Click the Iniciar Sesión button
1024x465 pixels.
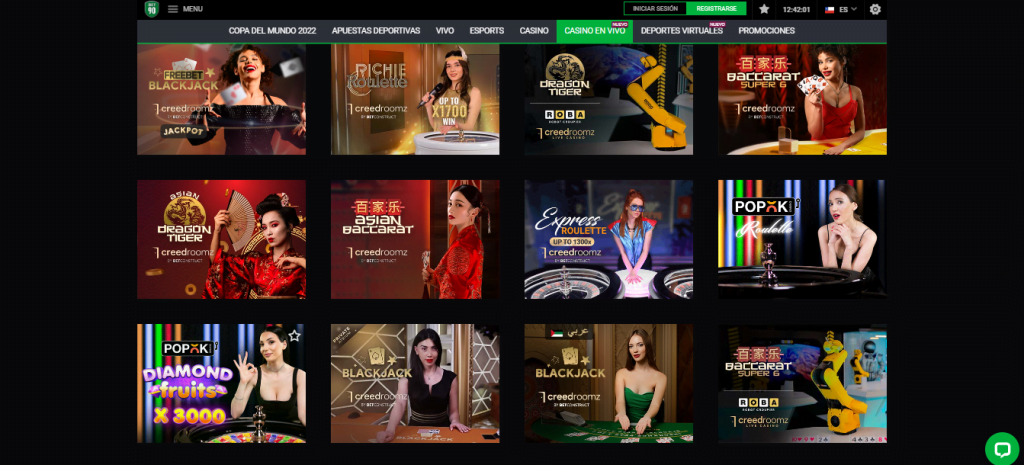(x=655, y=9)
